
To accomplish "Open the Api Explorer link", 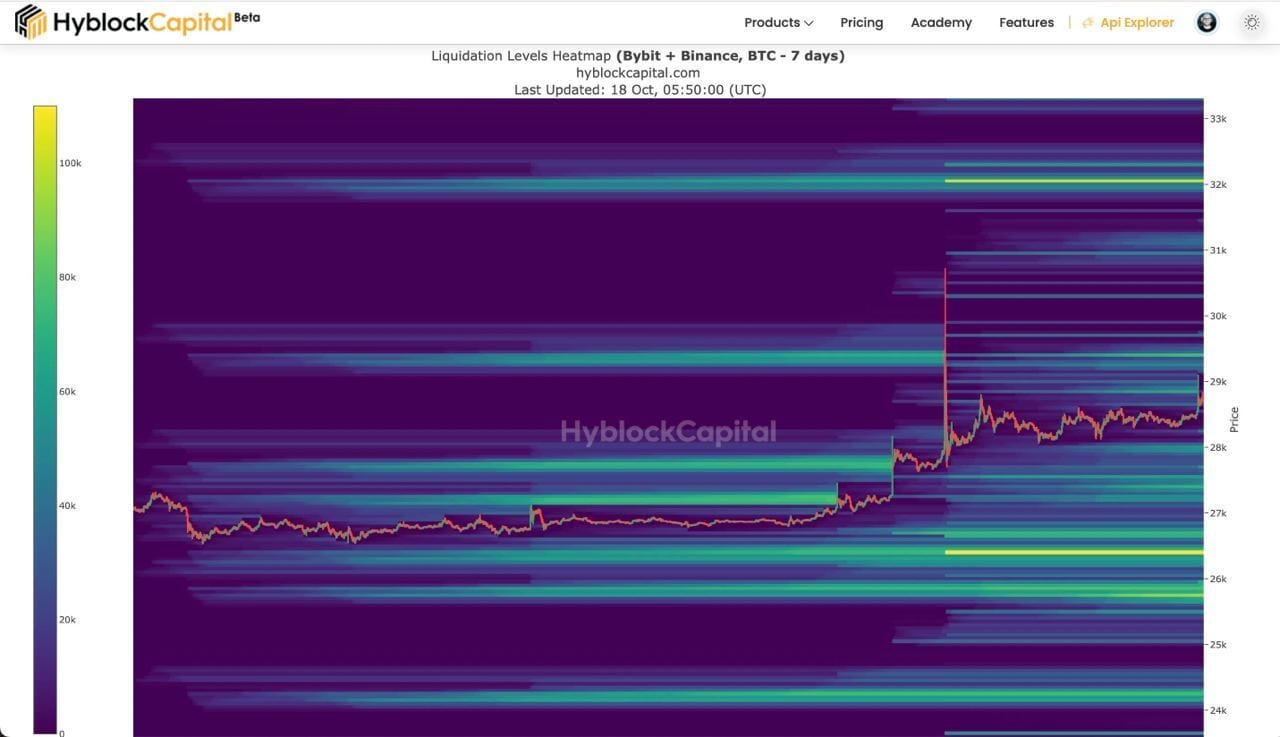I will (x=1128, y=22).
